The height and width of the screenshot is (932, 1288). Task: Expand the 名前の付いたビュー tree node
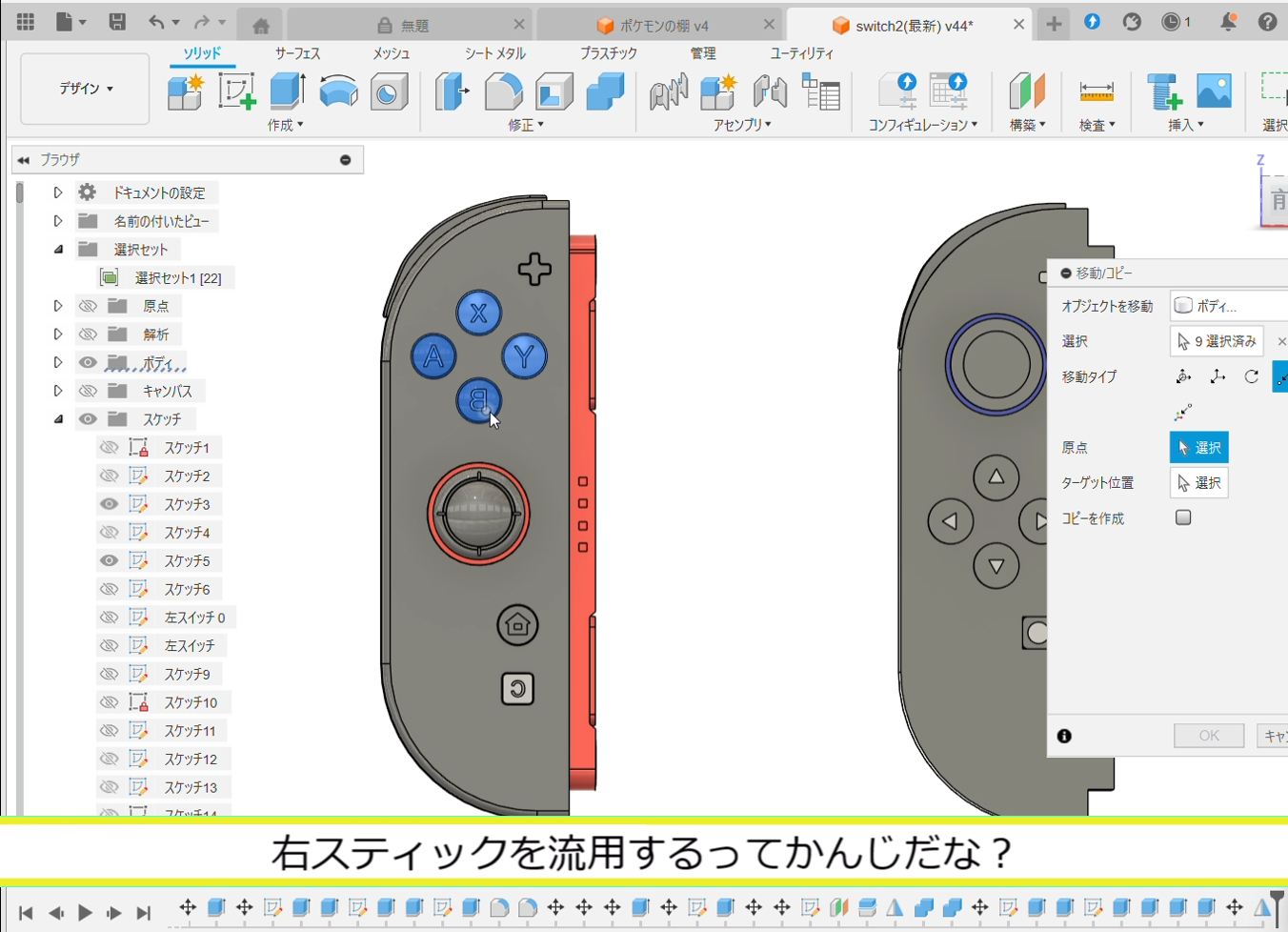click(58, 221)
